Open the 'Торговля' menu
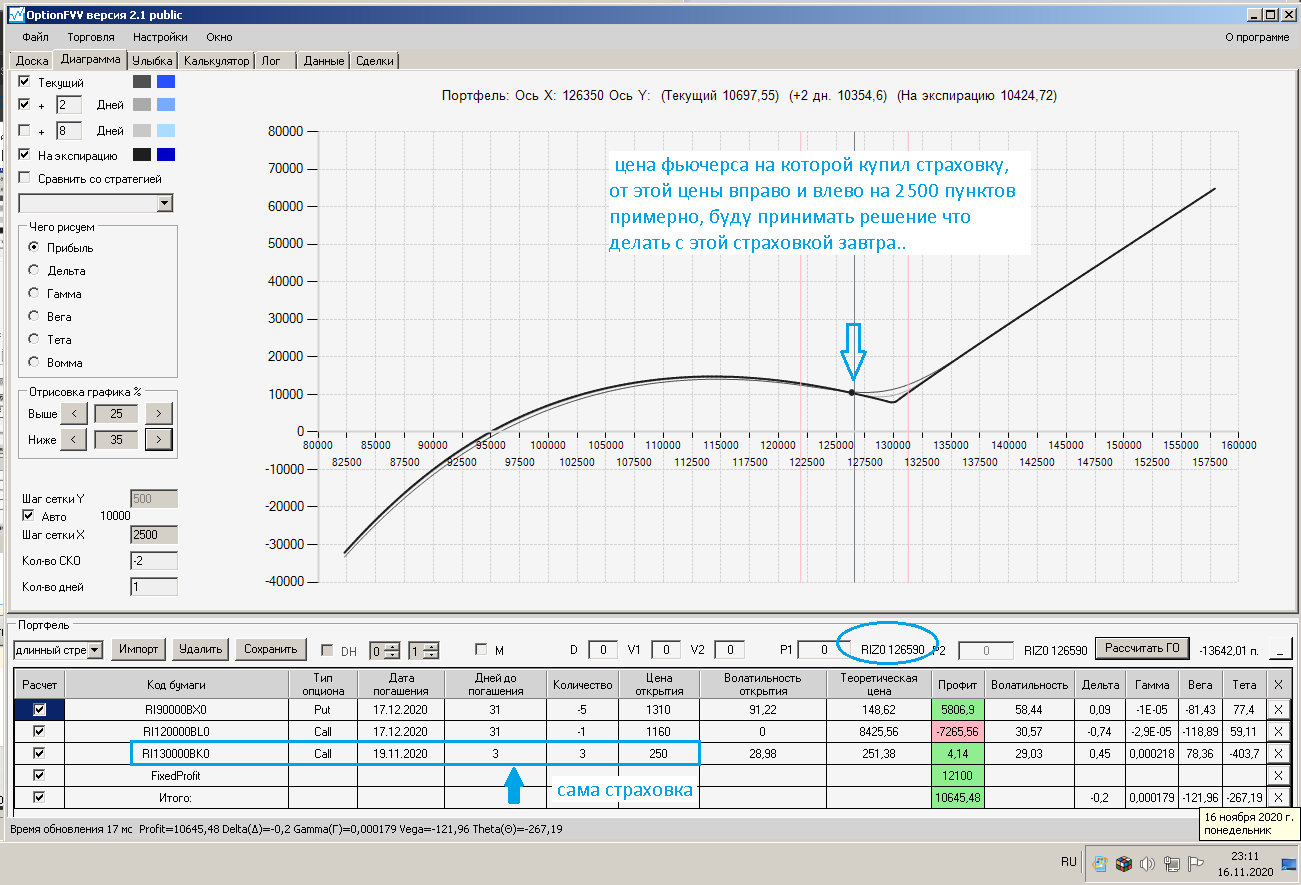This screenshot has width=1301, height=885. 91,37
